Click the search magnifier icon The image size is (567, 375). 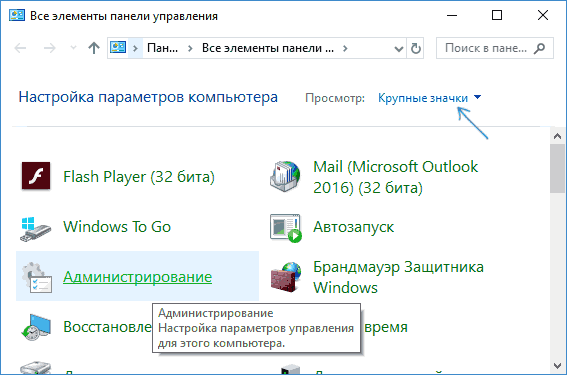540,48
